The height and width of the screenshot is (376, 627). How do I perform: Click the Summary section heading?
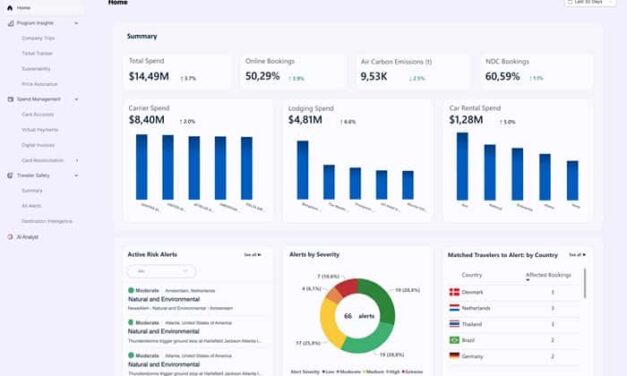[x=142, y=36]
